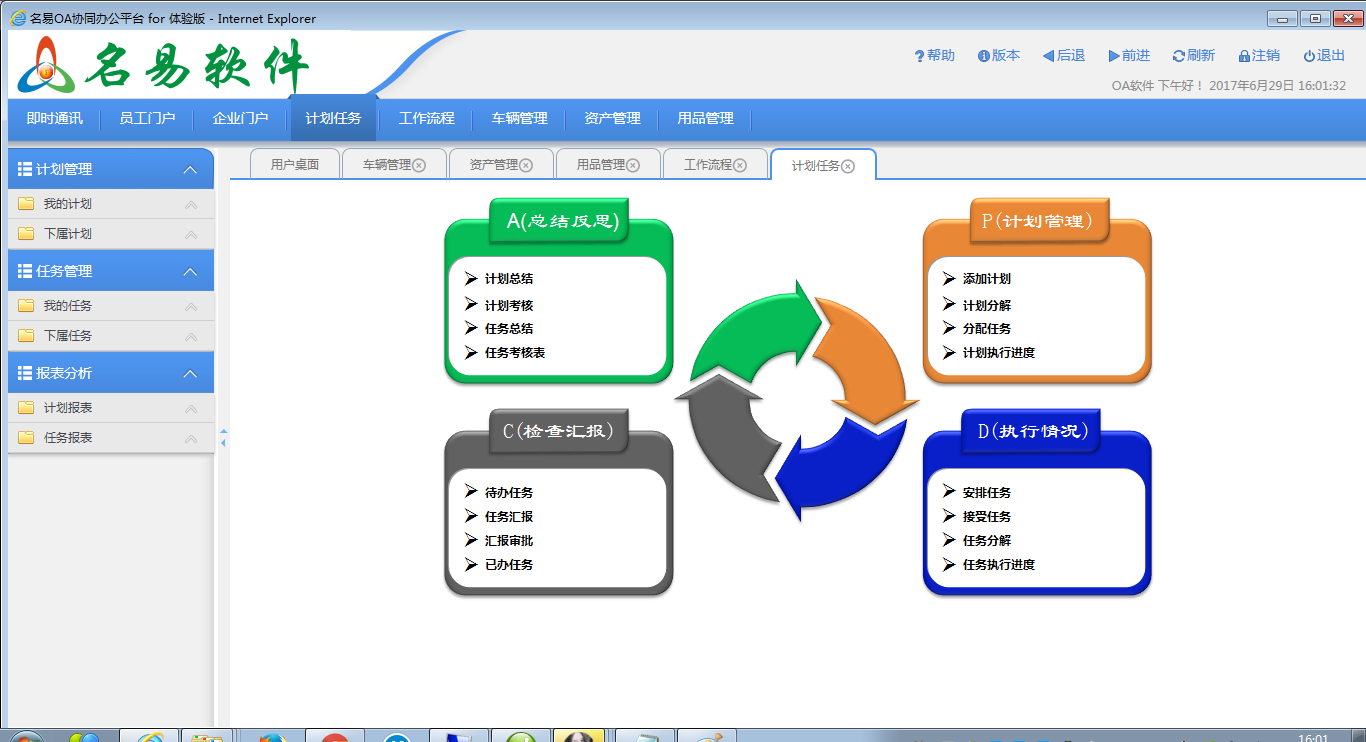Open the 我的计划 folder in the sidebar

70,202
